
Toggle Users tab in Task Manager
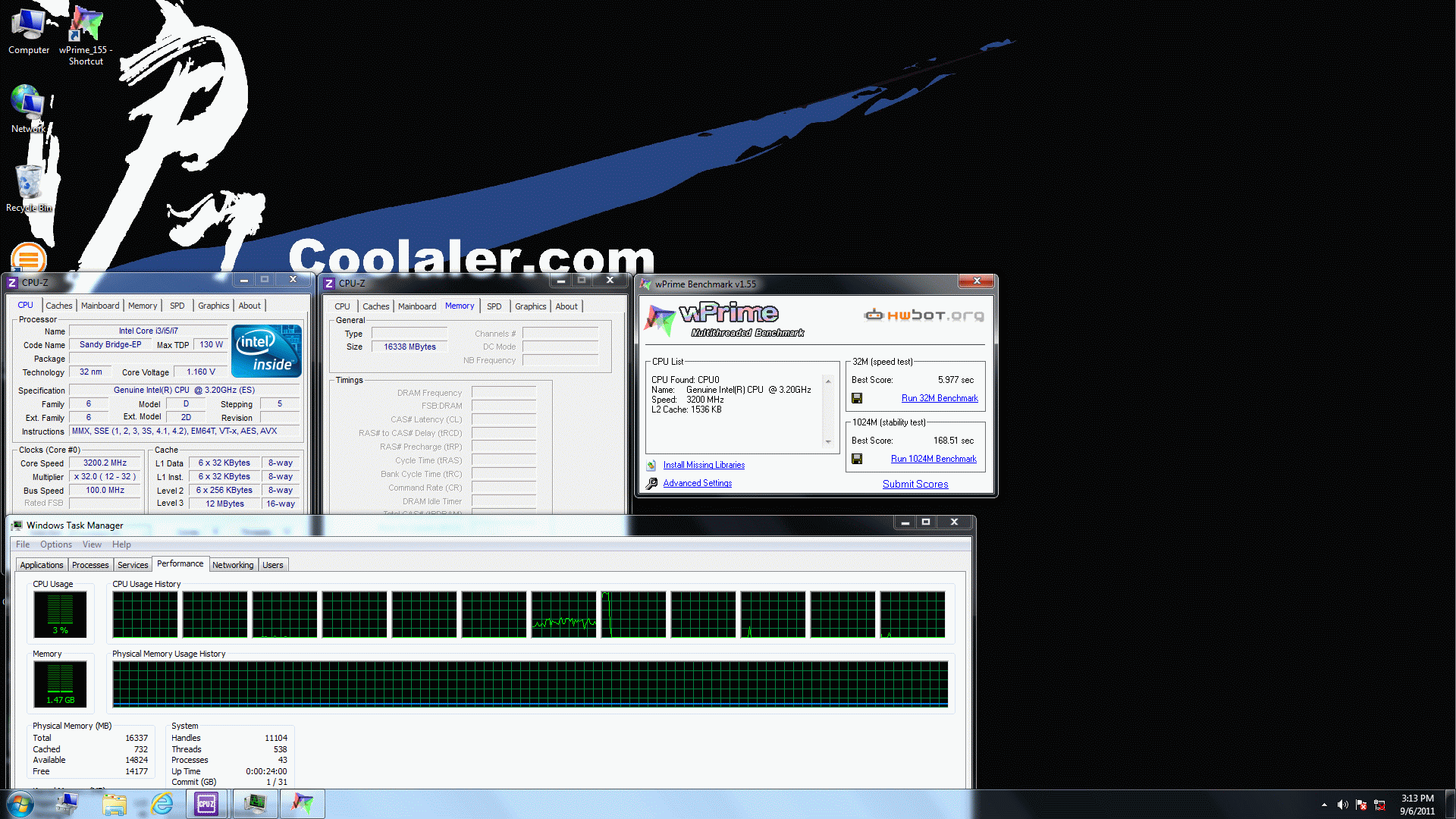[272, 565]
